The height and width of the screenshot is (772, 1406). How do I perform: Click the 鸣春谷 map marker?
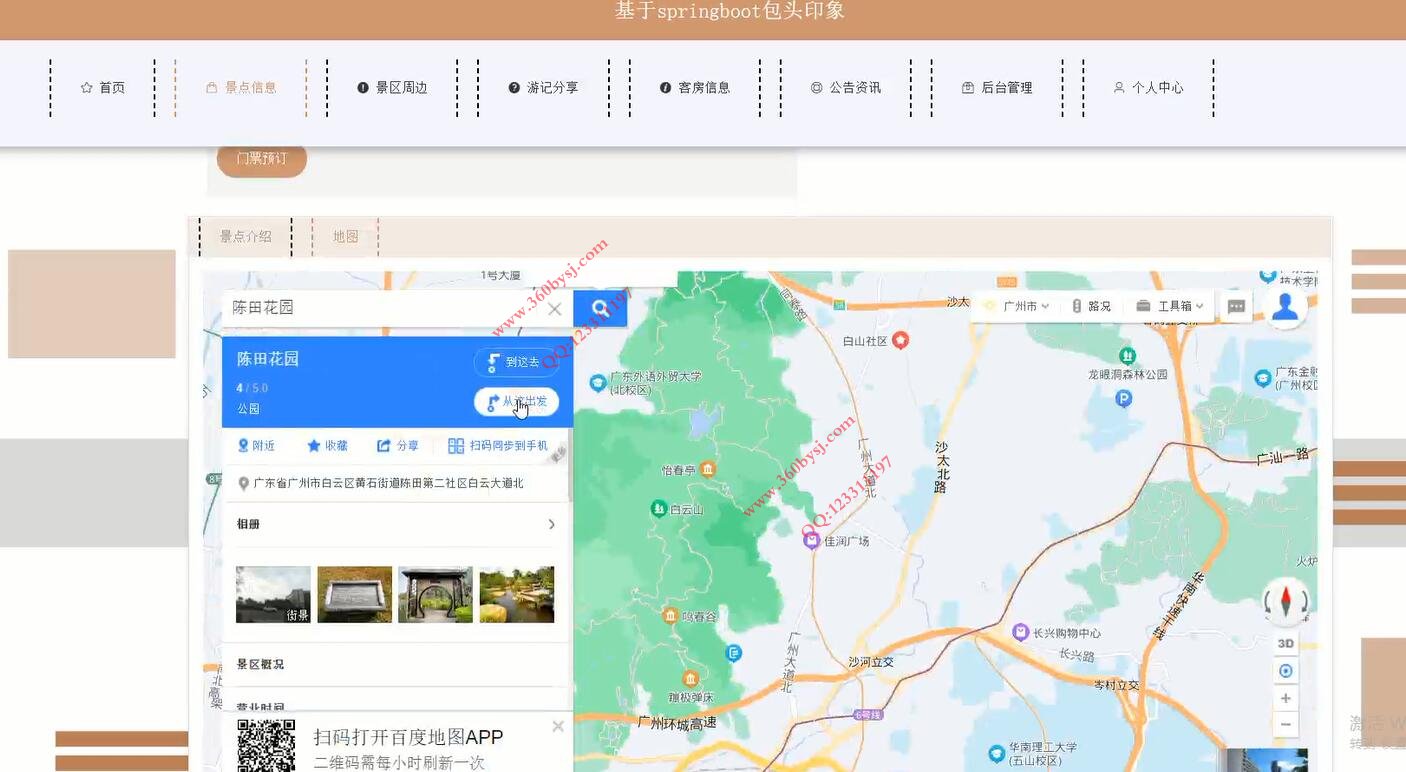tap(671, 616)
